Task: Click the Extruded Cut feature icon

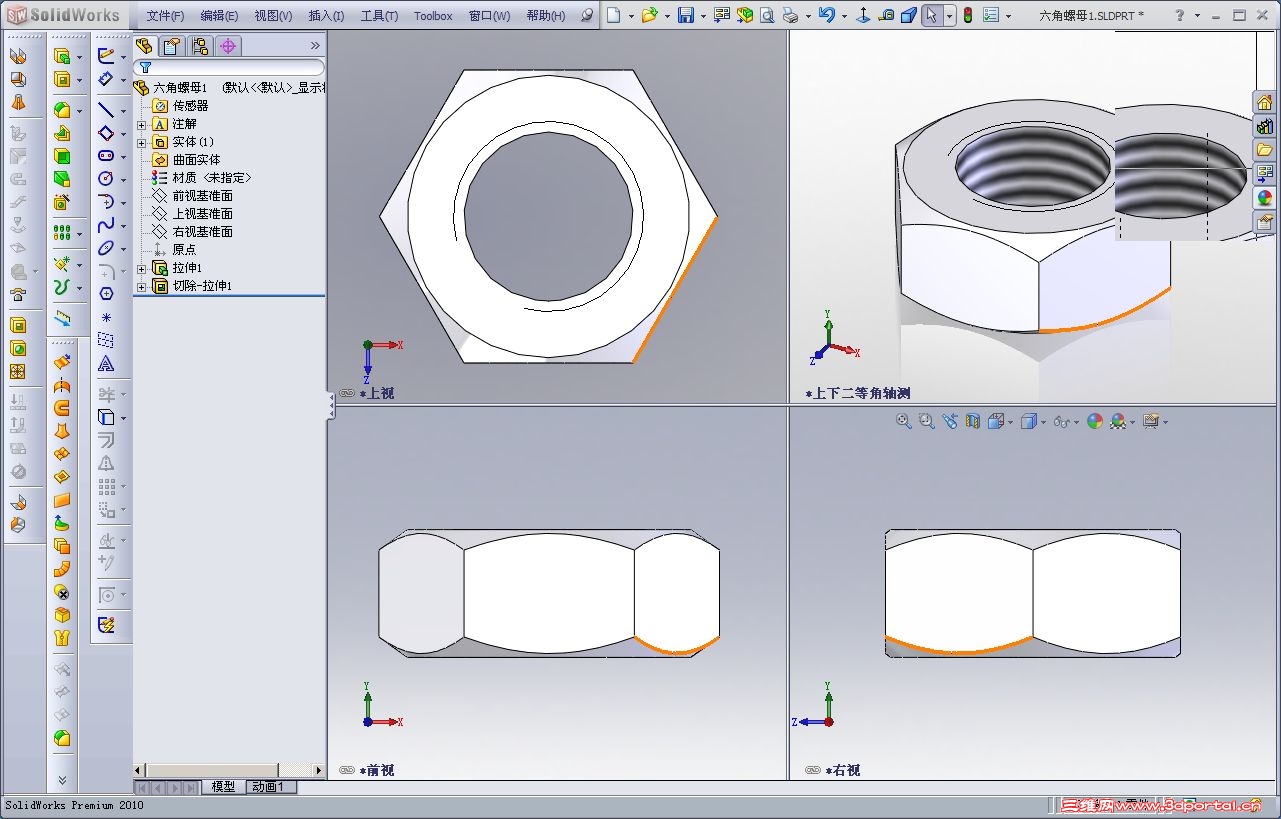Action: coord(62,79)
